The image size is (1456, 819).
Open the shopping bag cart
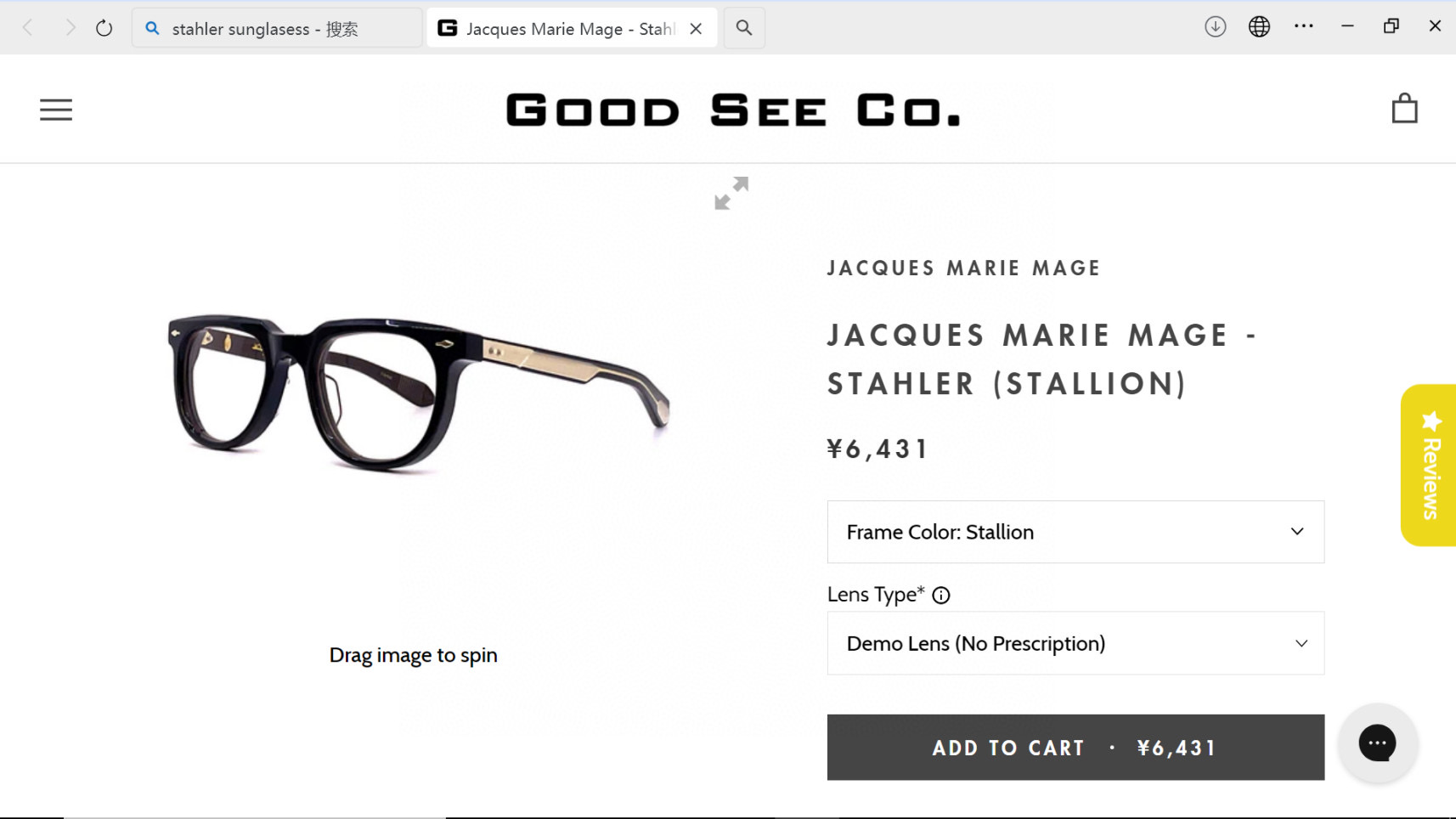pyautogui.click(x=1404, y=109)
